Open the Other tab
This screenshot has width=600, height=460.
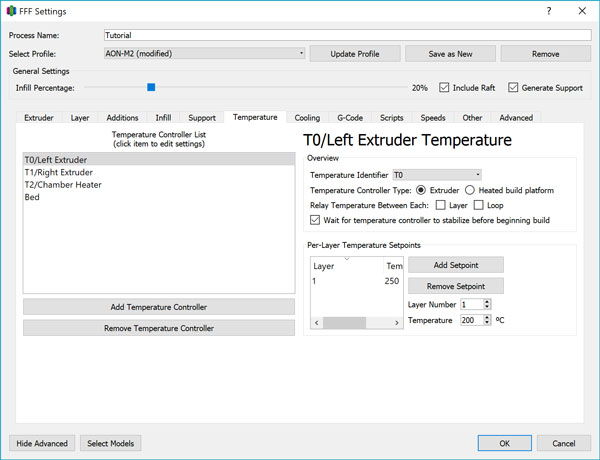(x=472, y=118)
